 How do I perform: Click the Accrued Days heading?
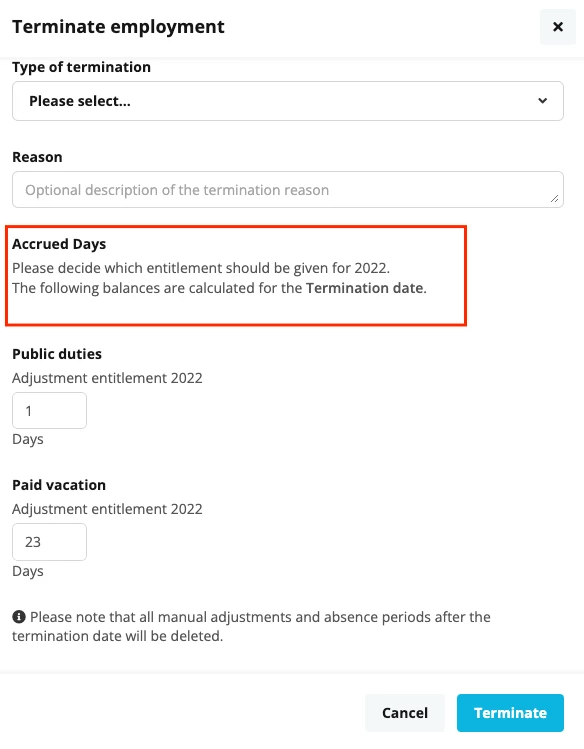pos(59,244)
